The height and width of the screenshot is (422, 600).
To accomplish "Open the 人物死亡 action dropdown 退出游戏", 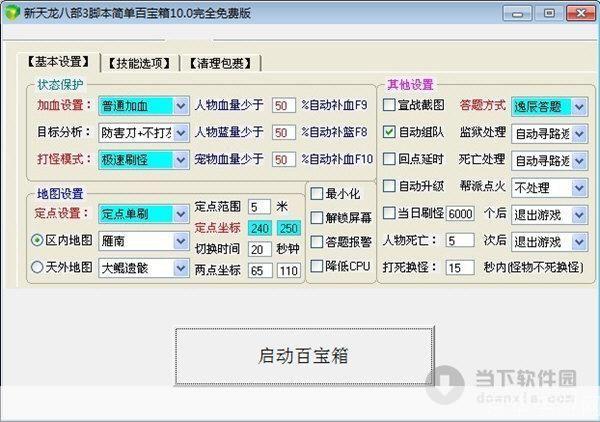I will click(x=549, y=242).
